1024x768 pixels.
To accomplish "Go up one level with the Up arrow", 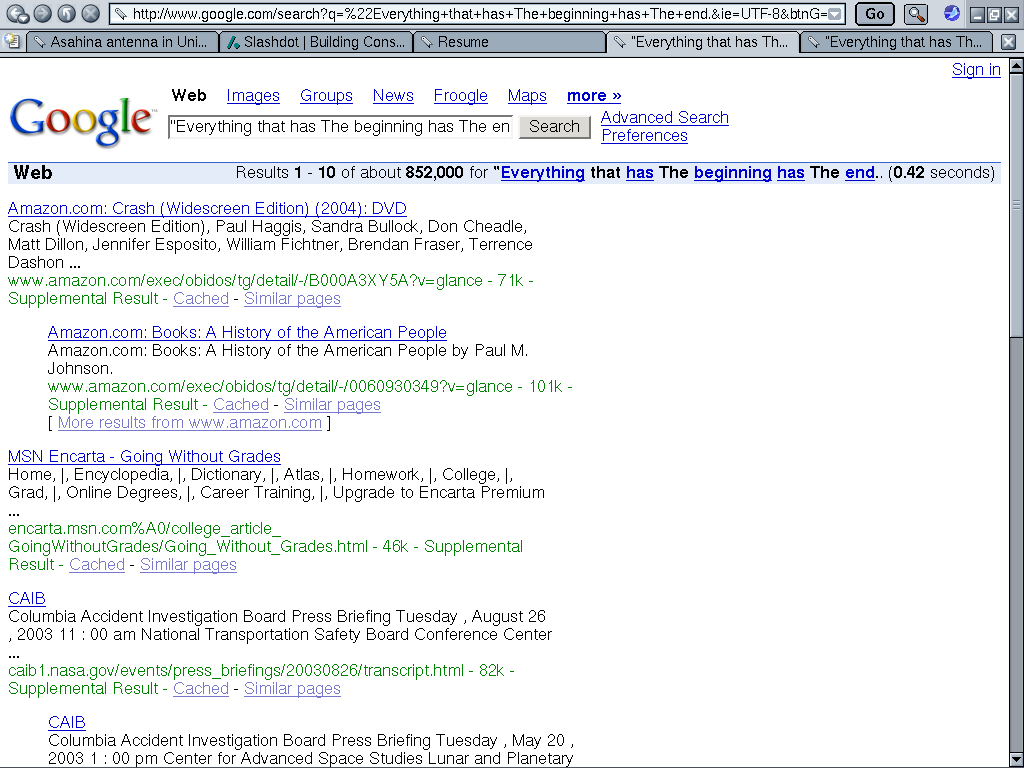I will coord(67,13).
